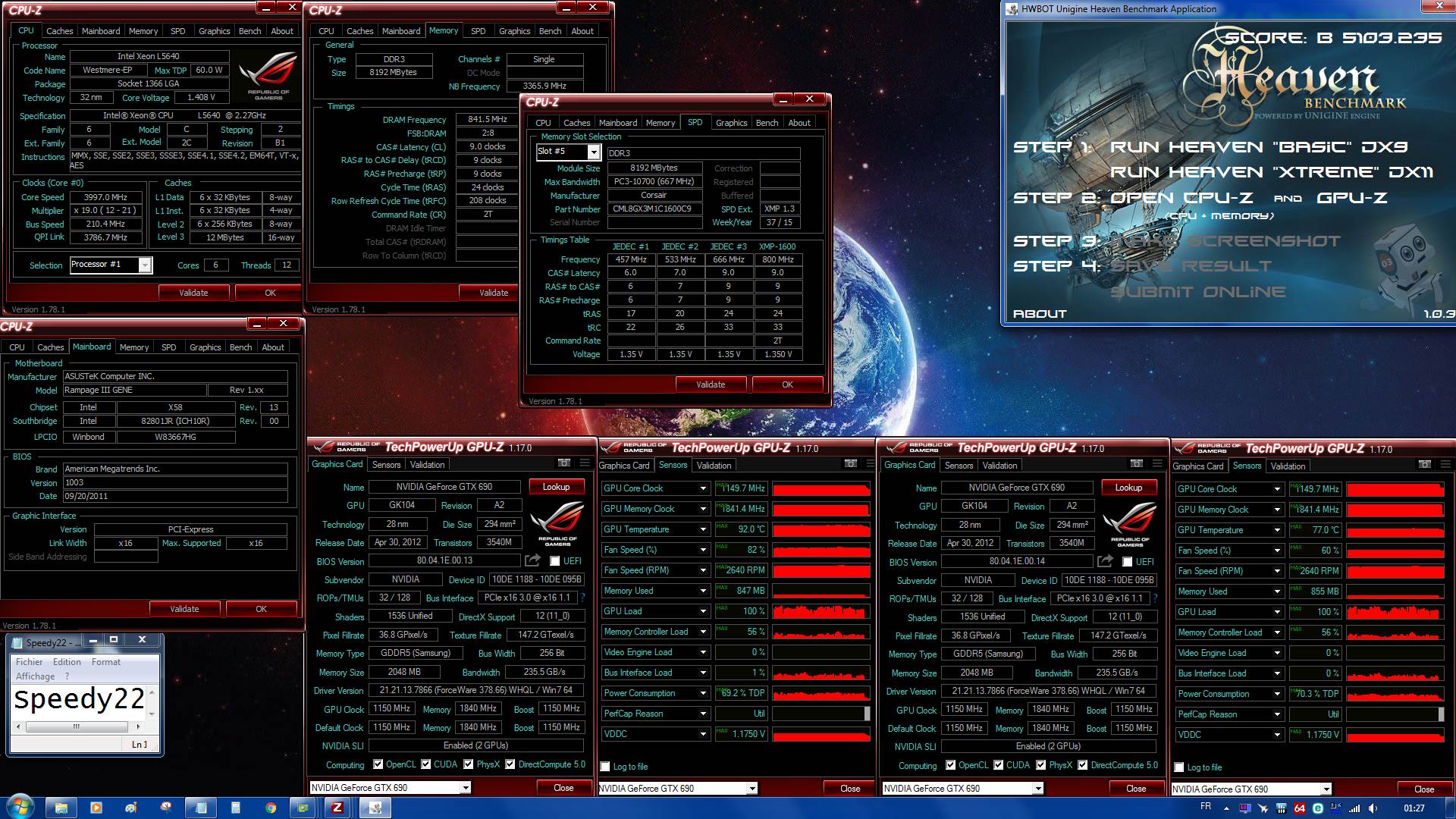Image resolution: width=1456 pixels, height=819 pixels.
Task: Click the Bus Interface question mark in the BIOS 80.04.1E.00.13 GPU-Z window
Action: click(582, 598)
